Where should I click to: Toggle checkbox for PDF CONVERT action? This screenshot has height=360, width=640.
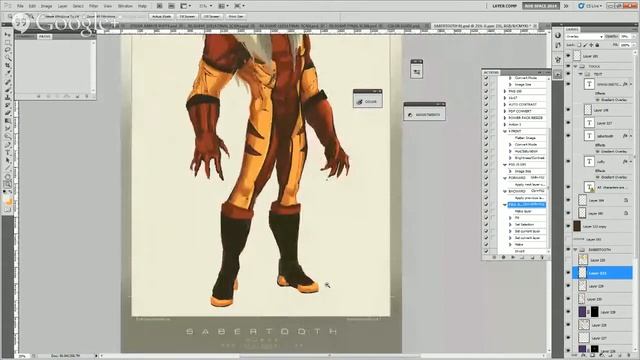click(x=486, y=111)
